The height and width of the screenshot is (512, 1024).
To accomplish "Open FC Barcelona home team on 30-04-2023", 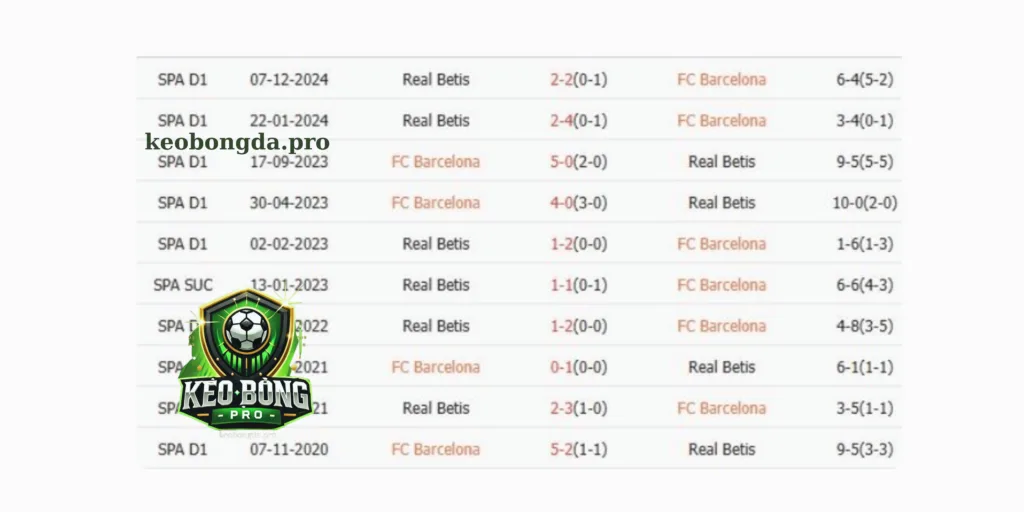I will pyautogui.click(x=435, y=203).
